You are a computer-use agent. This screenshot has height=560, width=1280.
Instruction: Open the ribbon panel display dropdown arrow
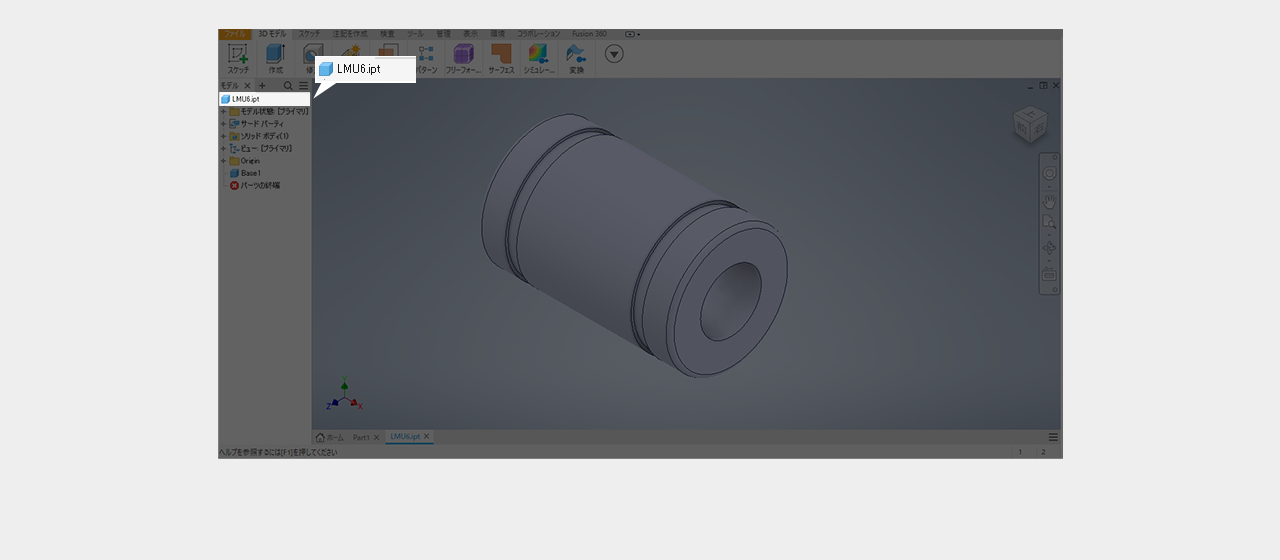(x=614, y=54)
